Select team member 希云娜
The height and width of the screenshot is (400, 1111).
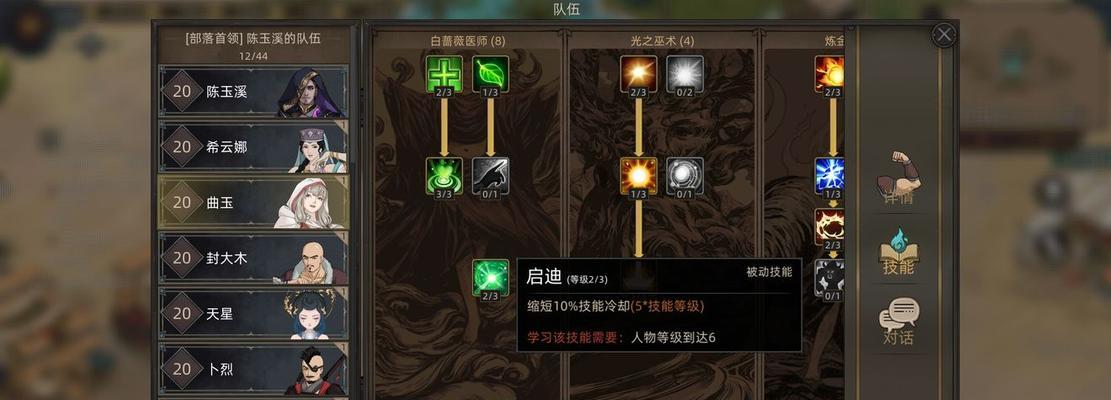click(254, 147)
